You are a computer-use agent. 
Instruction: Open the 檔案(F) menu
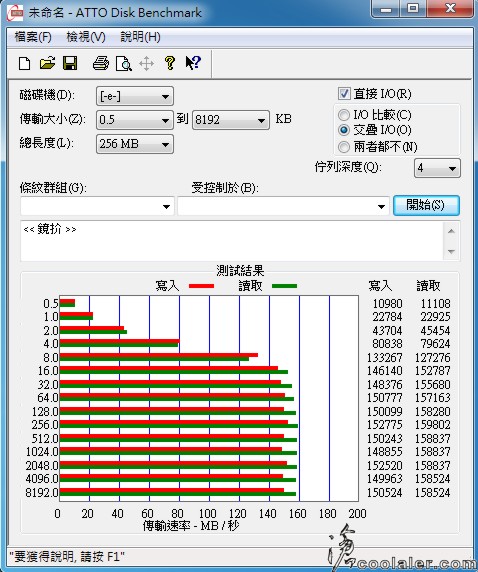[x=33, y=37]
